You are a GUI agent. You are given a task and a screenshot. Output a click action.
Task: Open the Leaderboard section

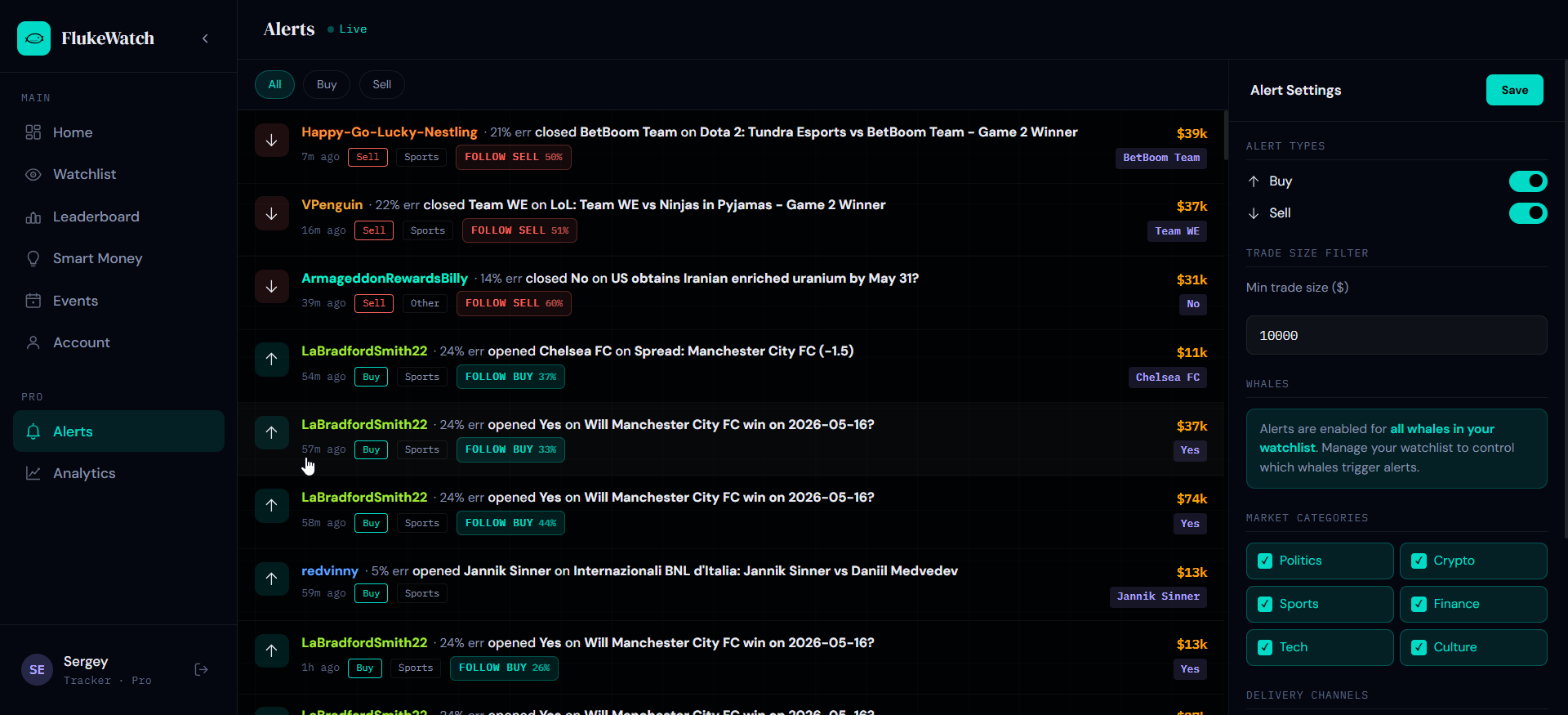coord(118,217)
